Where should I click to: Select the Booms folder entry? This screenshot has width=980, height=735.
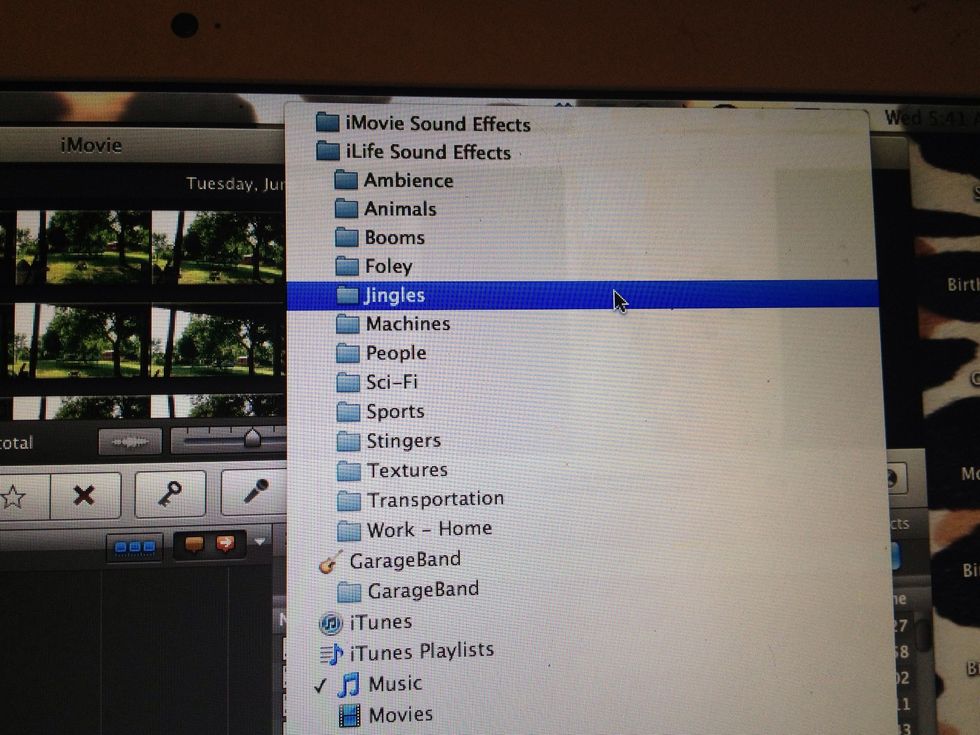[x=394, y=238]
